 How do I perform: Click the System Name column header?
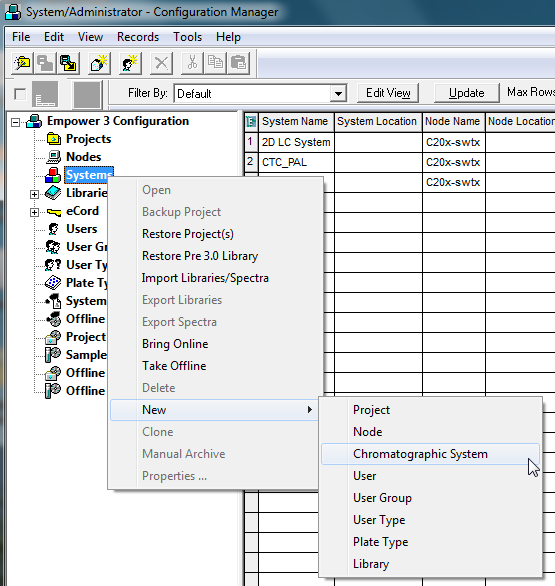point(296,122)
